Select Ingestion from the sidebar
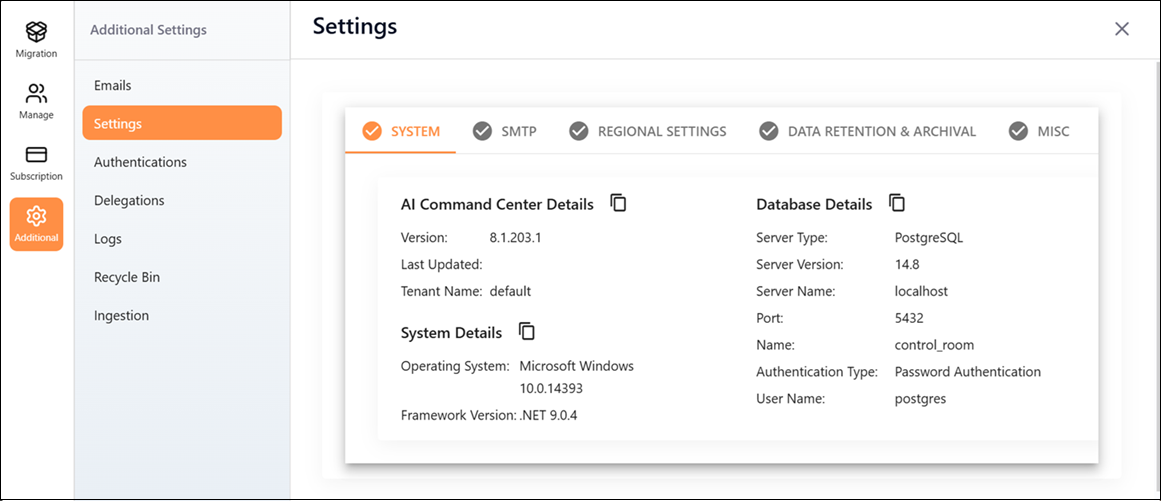 point(121,315)
